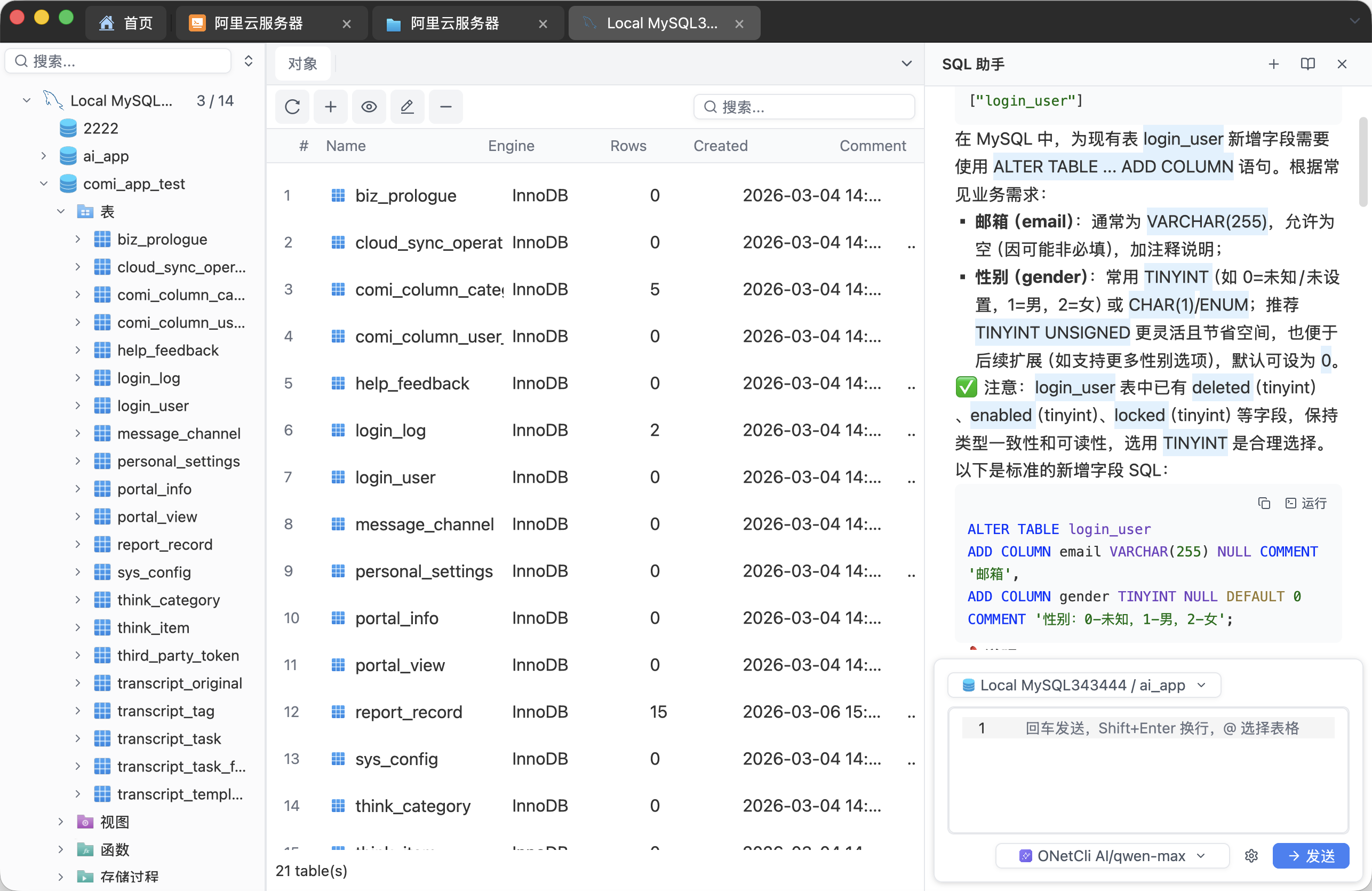Click the sort icon beside the sidebar search
This screenshot has width=1372, height=891.
pos(249,60)
